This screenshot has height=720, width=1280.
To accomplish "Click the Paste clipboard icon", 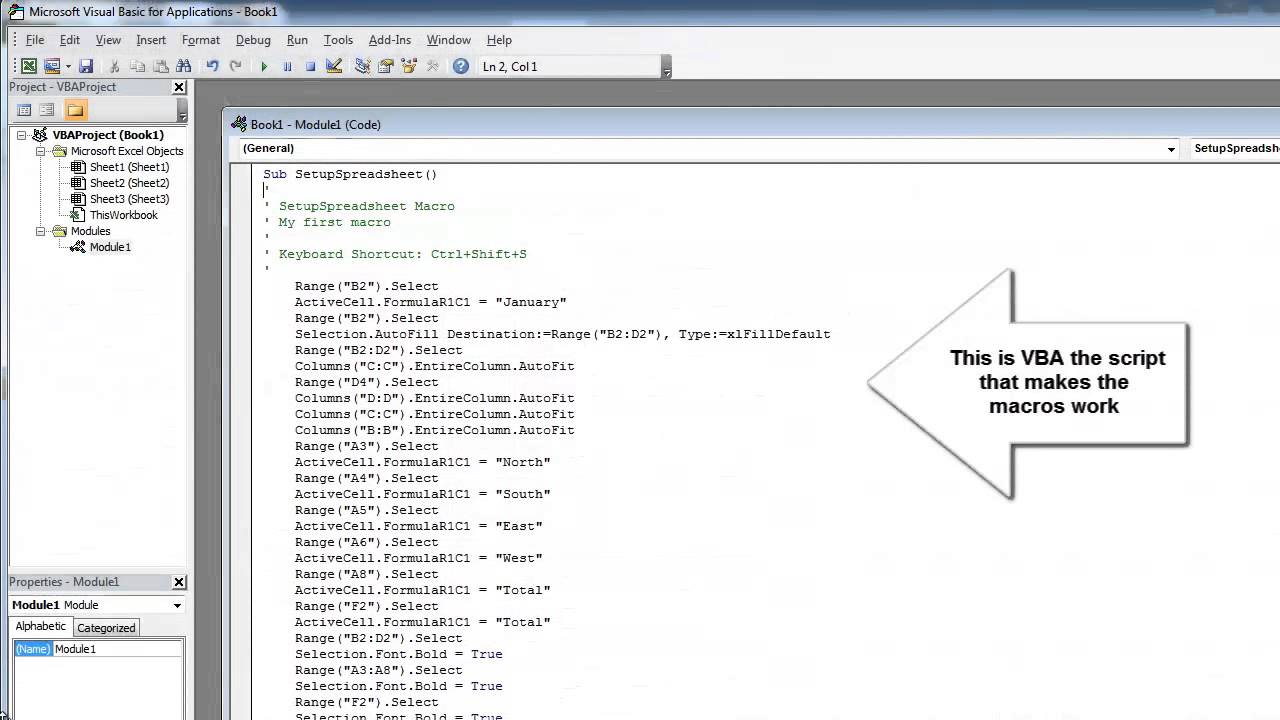I will coord(160,66).
